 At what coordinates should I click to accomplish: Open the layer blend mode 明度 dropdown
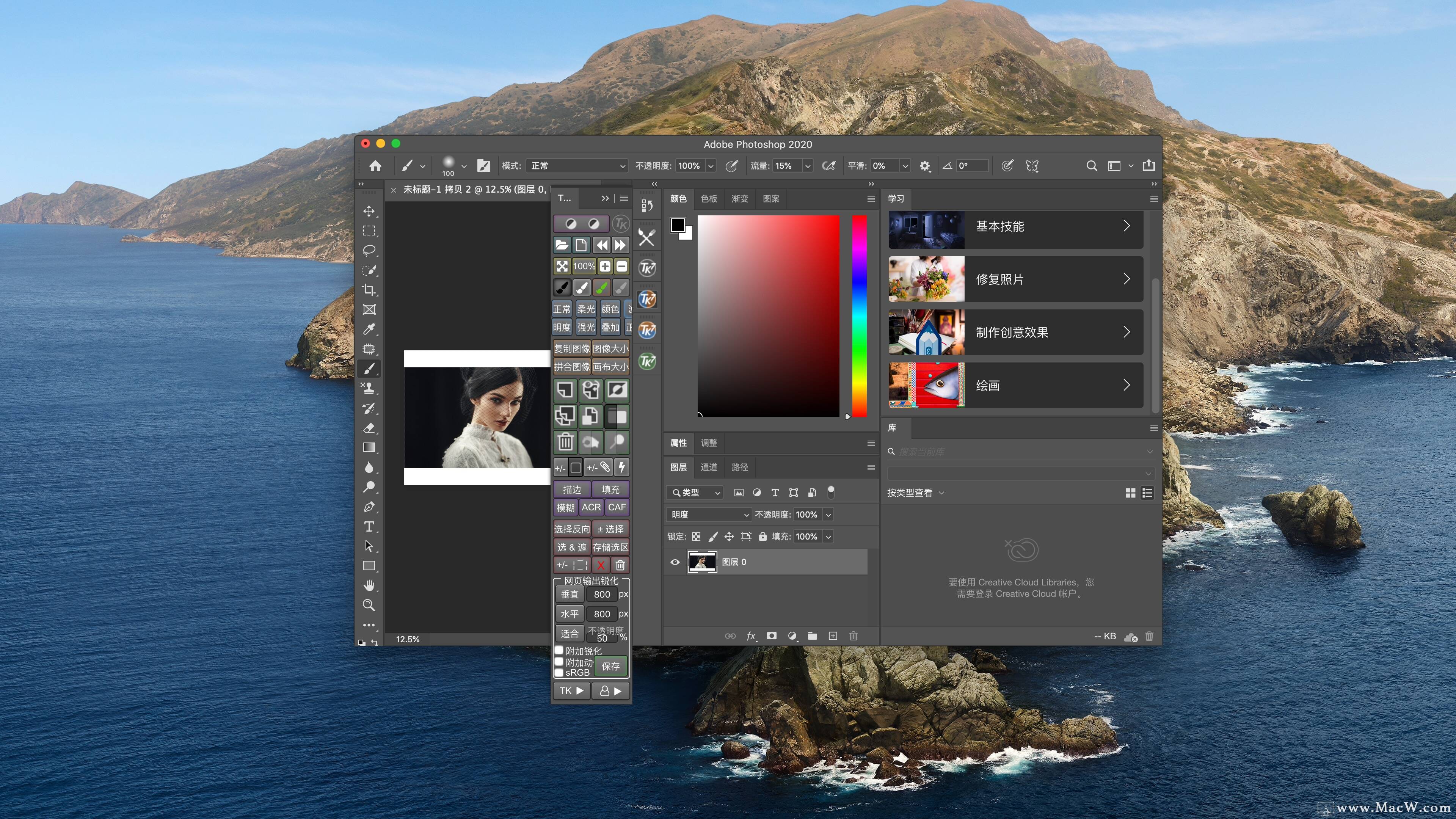click(709, 515)
